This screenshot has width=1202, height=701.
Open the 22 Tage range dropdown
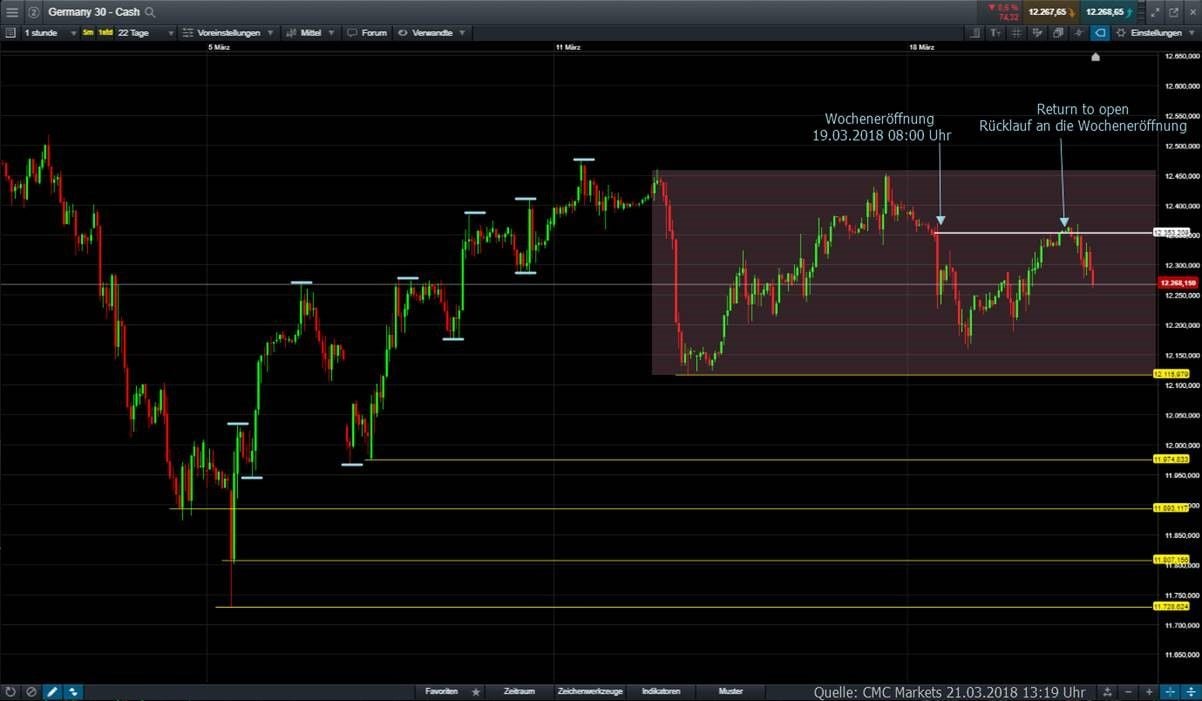tap(146, 33)
